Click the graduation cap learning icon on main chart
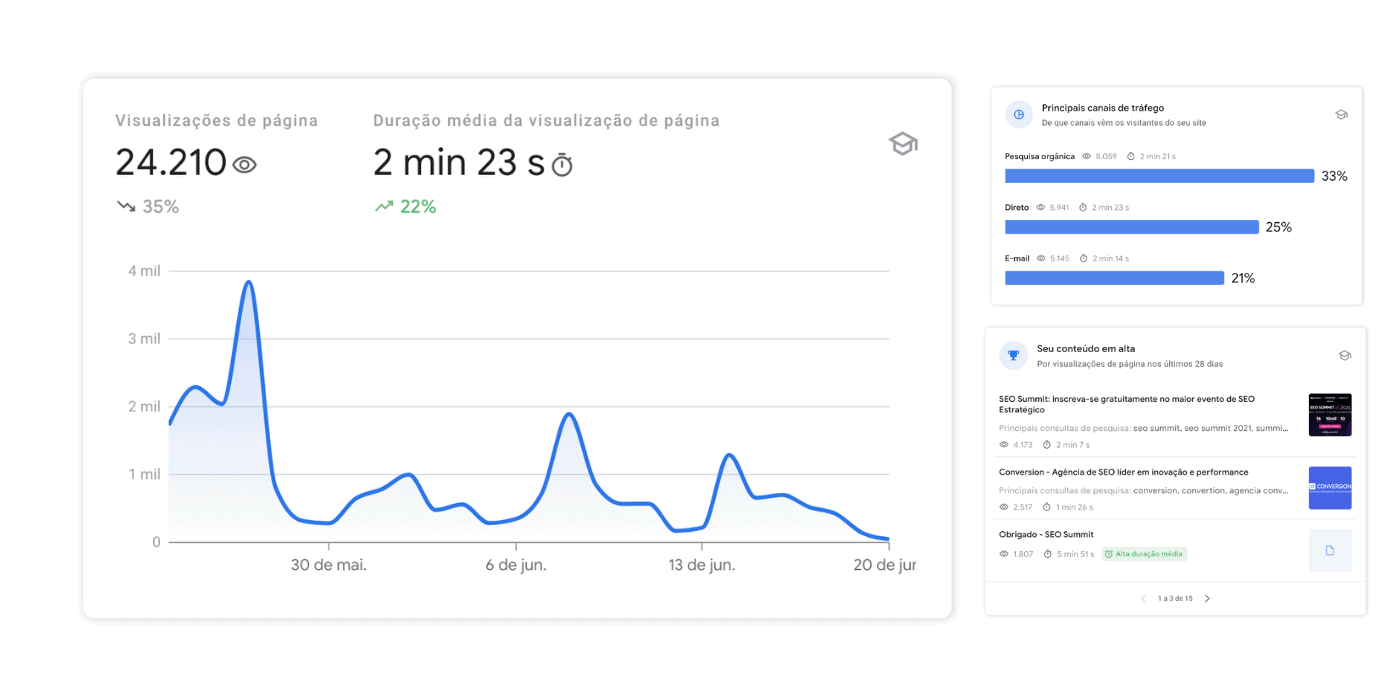This screenshot has width=1400, height=700. (903, 144)
